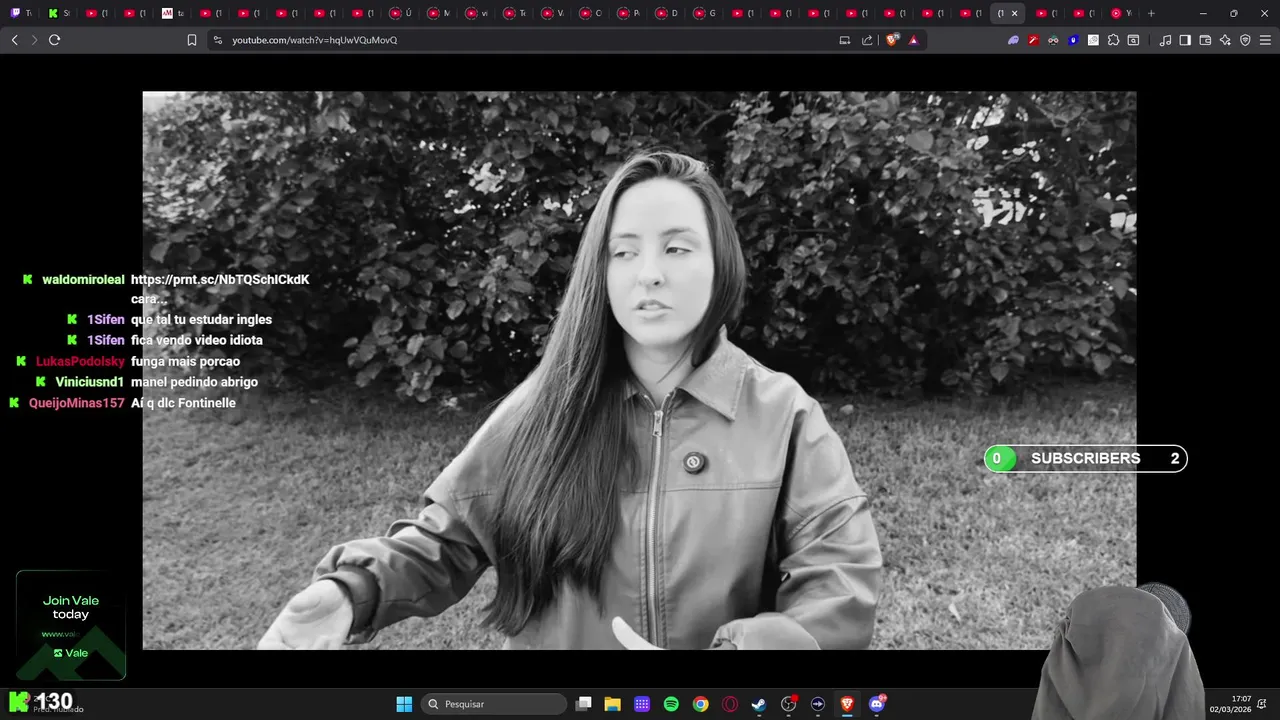Open Leo AI sparkle icon
Viewport: 1280px width, 720px height.
1225,40
